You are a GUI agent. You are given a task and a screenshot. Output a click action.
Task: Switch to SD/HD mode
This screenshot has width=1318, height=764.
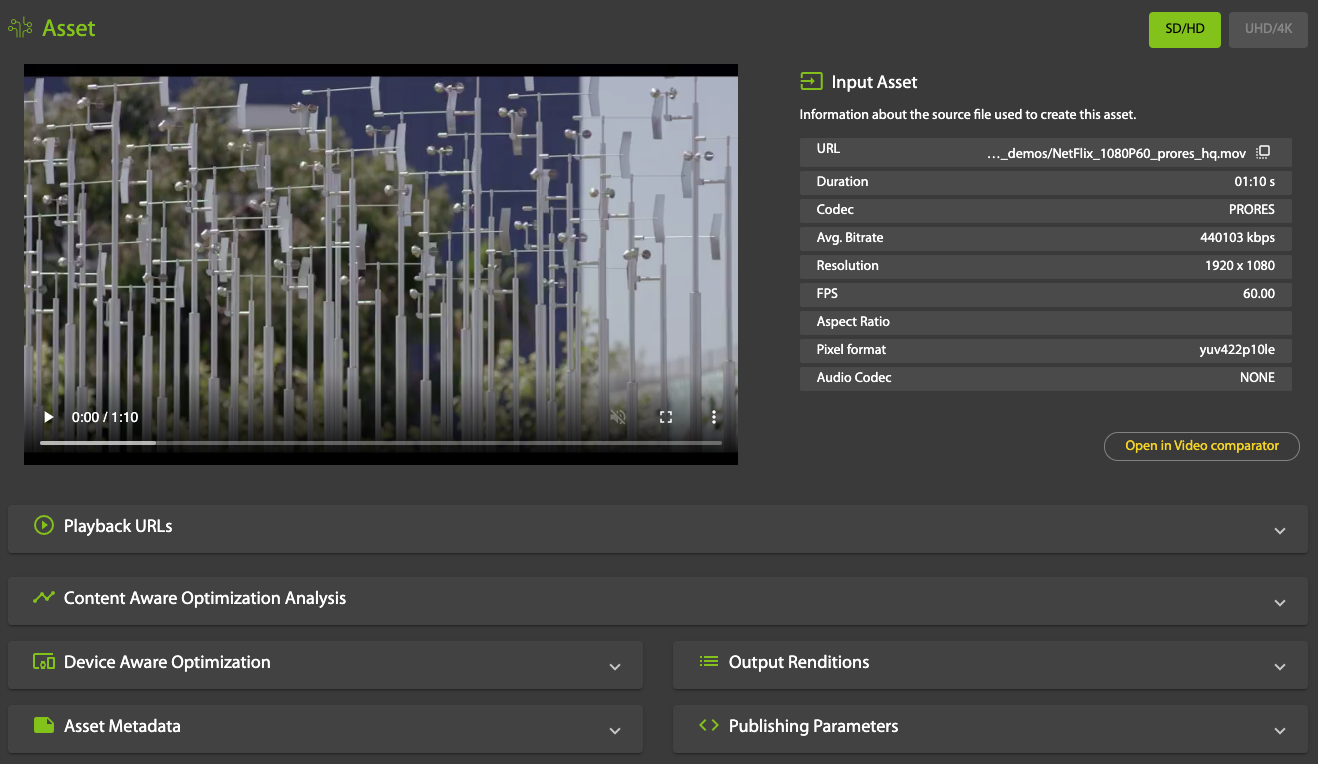tap(1184, 29)
